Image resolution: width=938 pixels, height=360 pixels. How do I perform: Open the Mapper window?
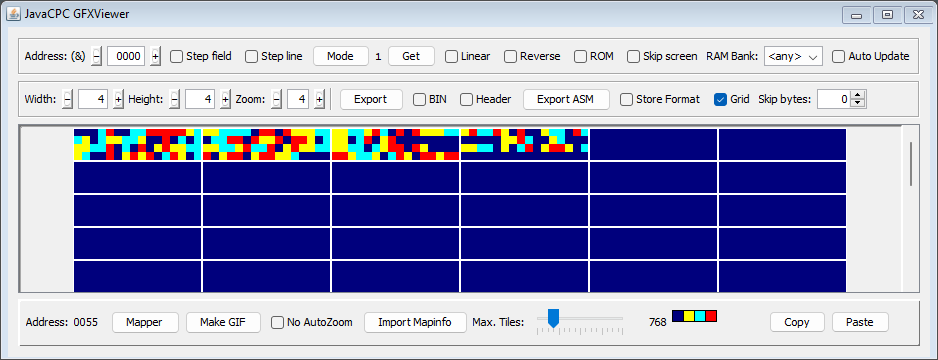pyautogui.click(x=145, y=322)
